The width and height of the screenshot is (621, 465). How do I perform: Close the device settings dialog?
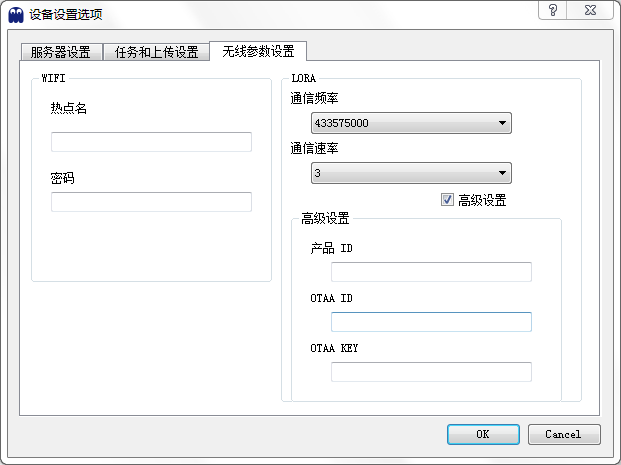(x=590, y=10)
